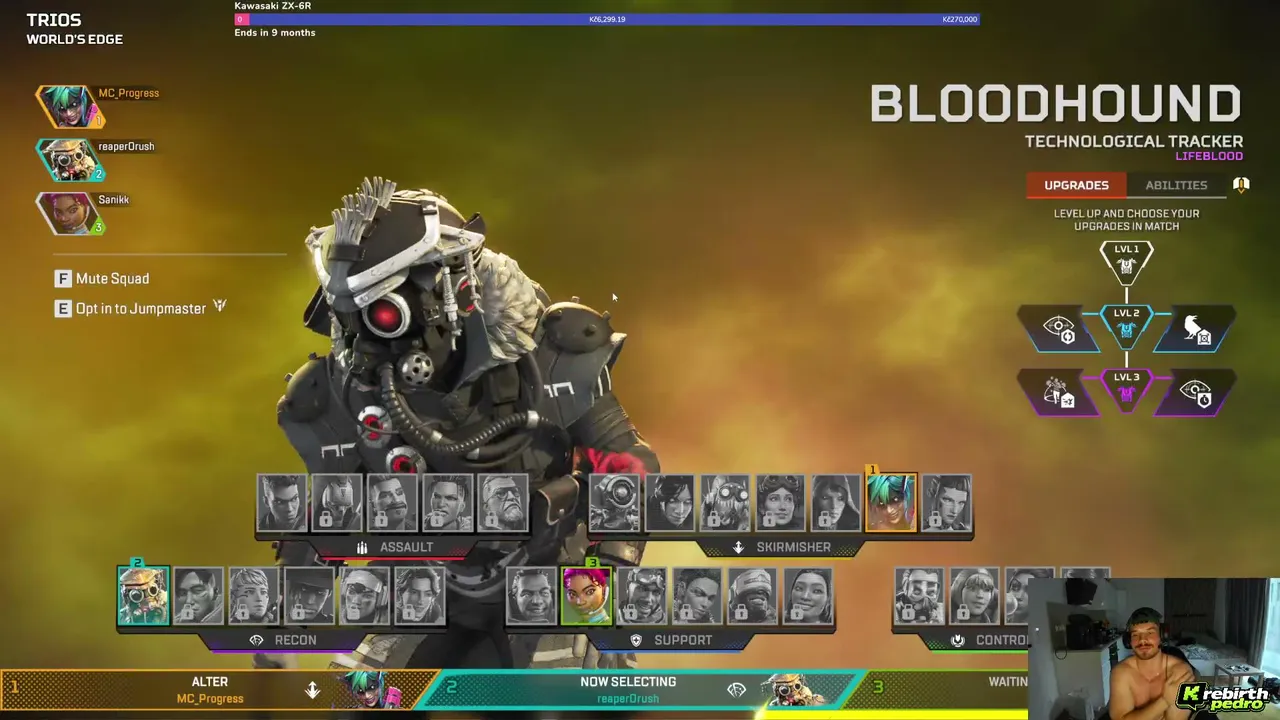Select the locked Mad Maggie portrait

pyautogui.click(x=447, y=503)
